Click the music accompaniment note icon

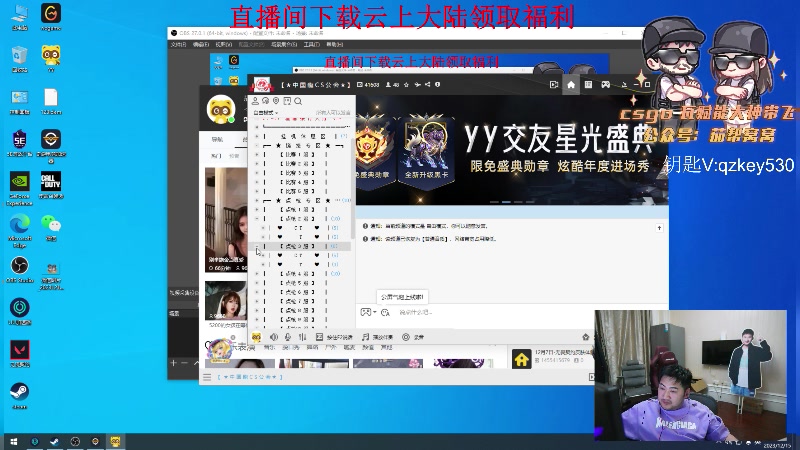coord(365,337)
